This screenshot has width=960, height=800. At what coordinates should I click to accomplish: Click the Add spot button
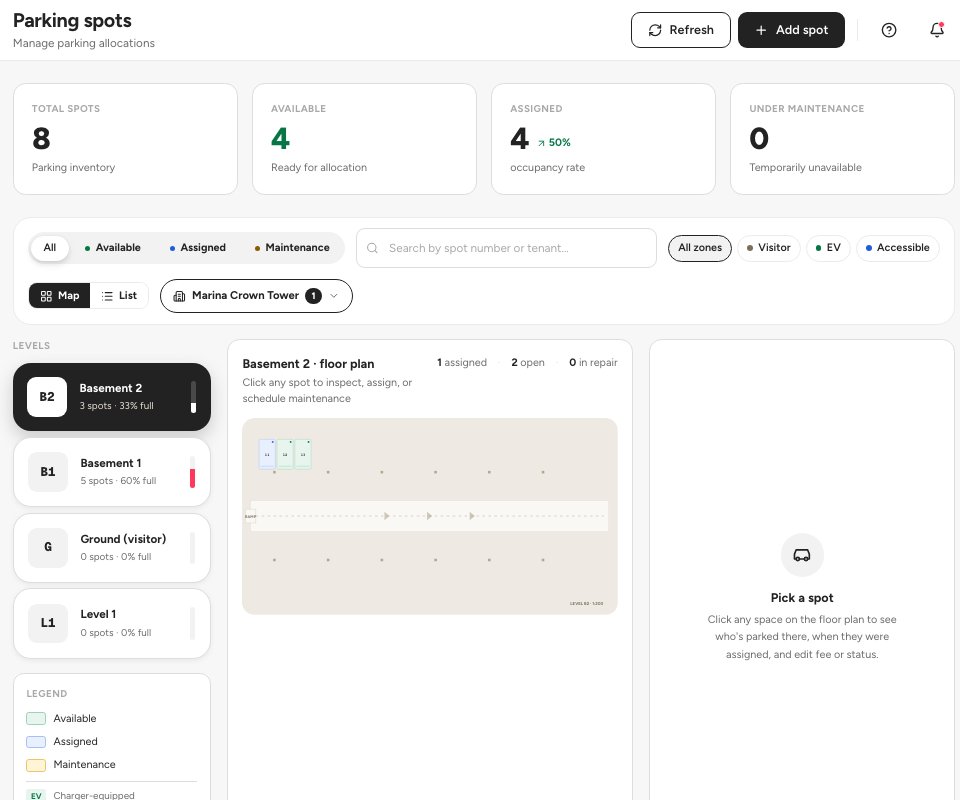(791, 30)
